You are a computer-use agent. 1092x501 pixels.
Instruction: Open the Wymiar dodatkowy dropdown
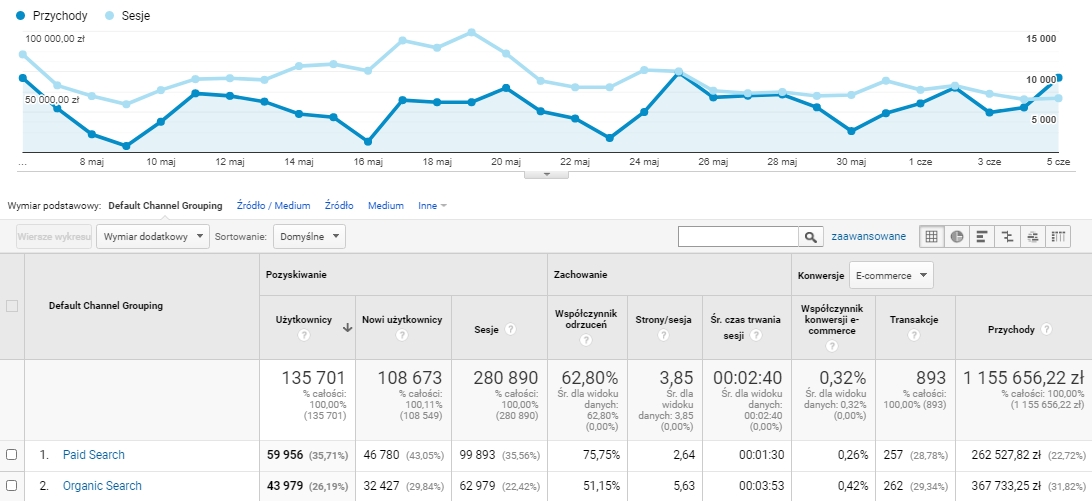[x=153, y=237]
